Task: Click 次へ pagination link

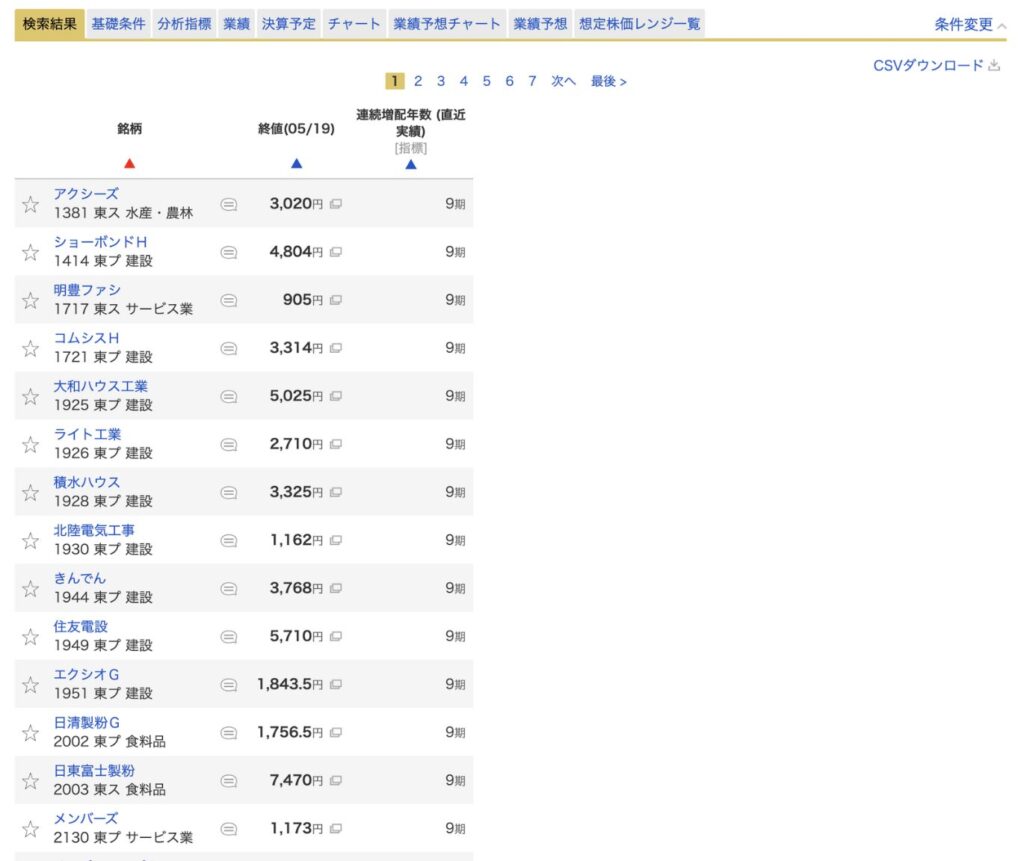Action: [x=564, y=81]
